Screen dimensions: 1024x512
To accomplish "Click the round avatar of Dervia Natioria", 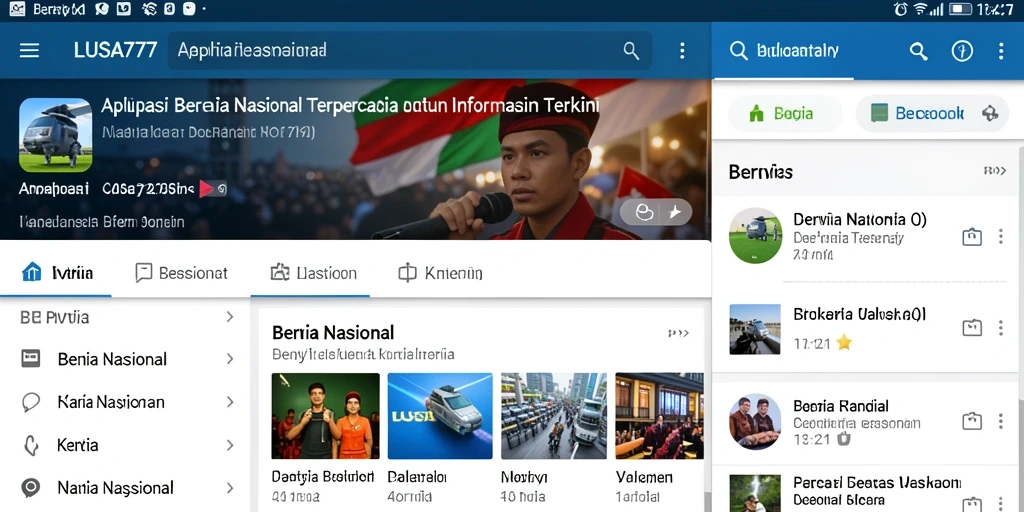I will click(x=756, y=236).
